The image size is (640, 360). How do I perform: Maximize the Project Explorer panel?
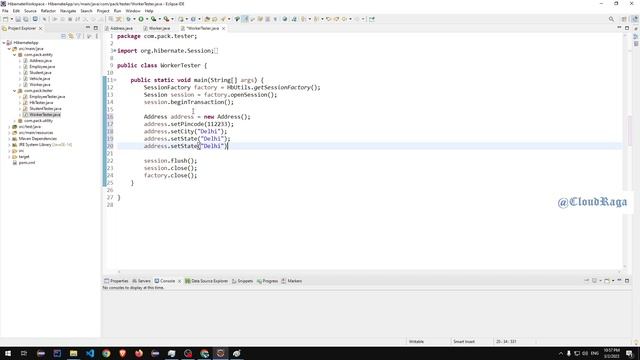tap(96, 28)
